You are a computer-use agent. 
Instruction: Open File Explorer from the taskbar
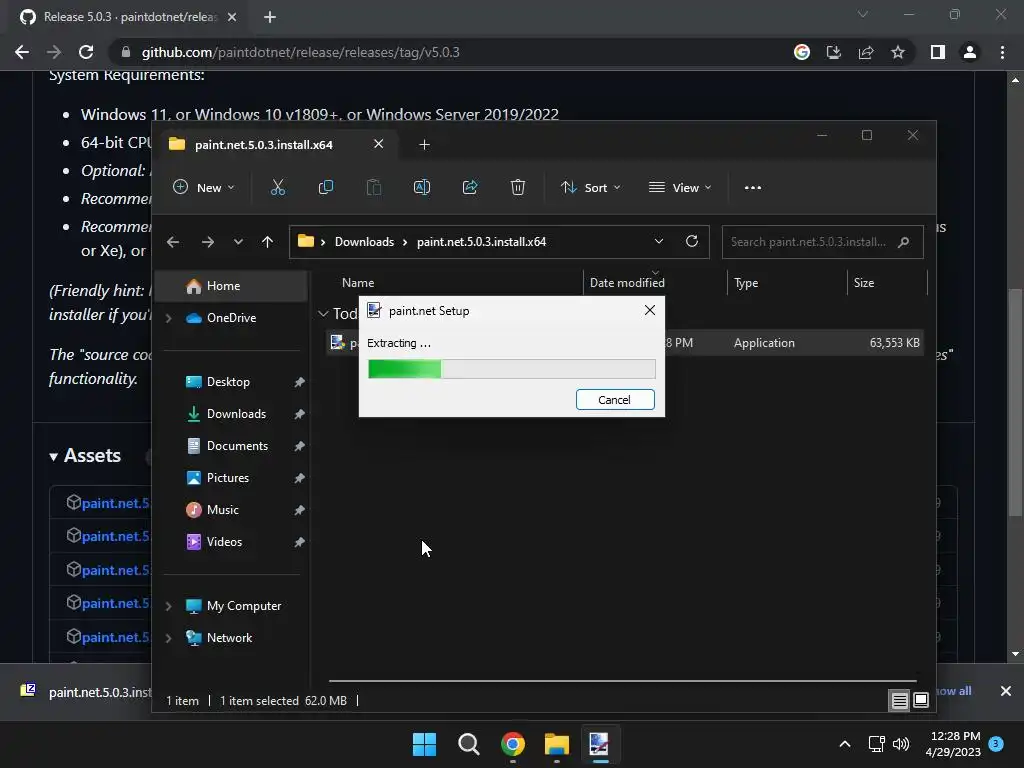pos(556,744)
